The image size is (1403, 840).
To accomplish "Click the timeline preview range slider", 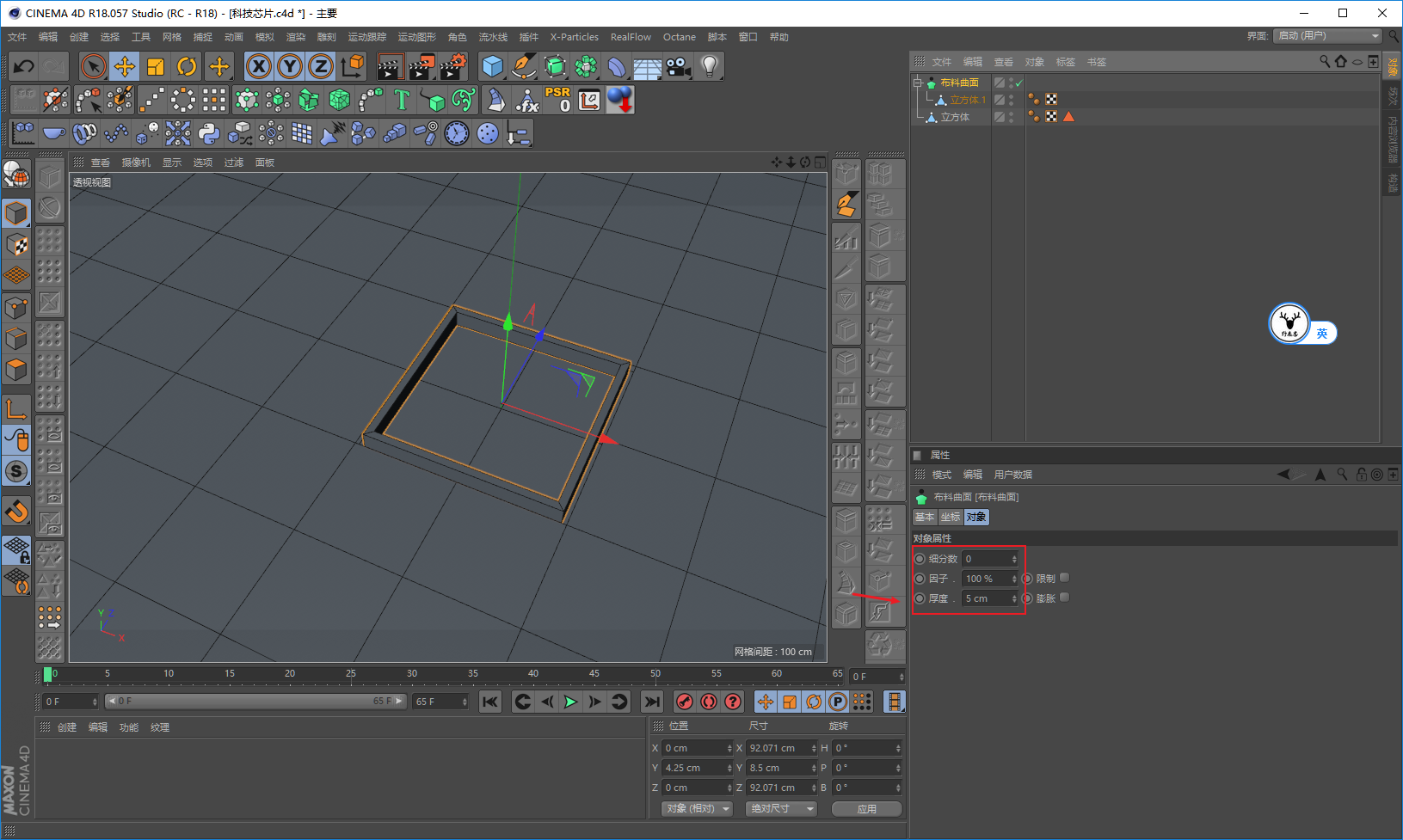I will point(255,702).
